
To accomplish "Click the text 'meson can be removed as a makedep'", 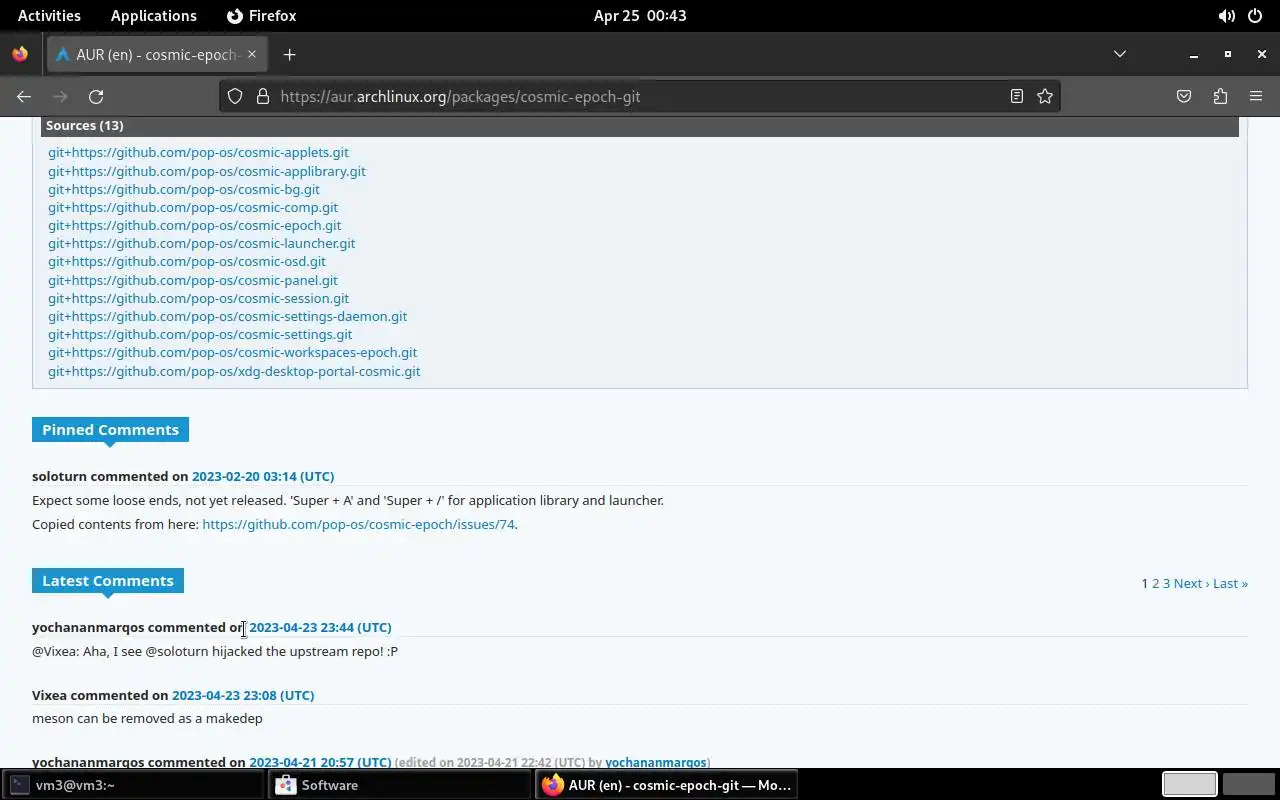I will tap(147, 718).
